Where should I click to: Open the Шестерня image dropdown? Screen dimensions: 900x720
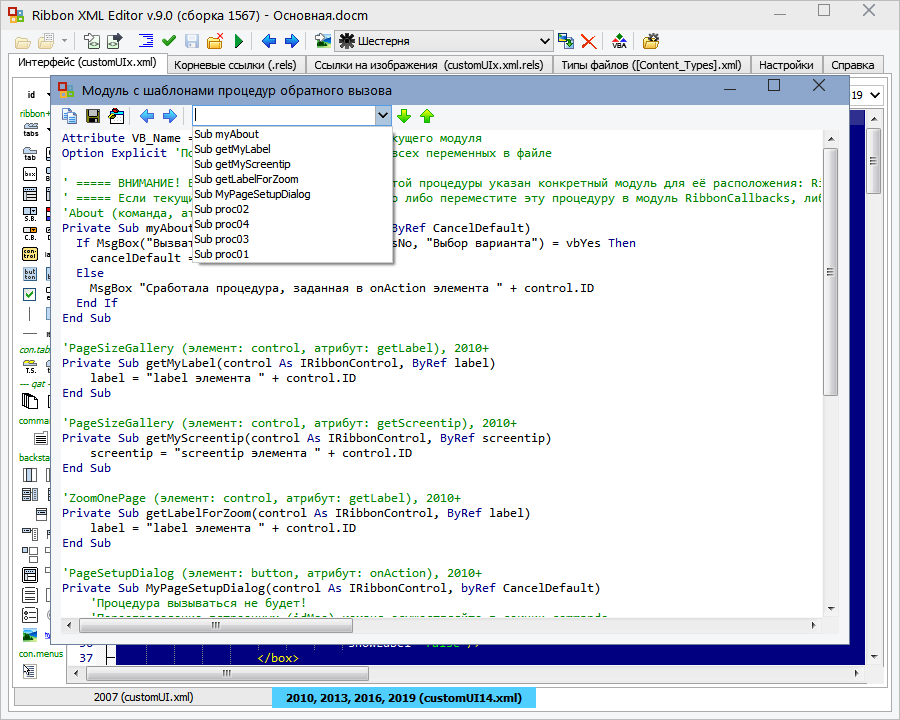tap(544, 41)
